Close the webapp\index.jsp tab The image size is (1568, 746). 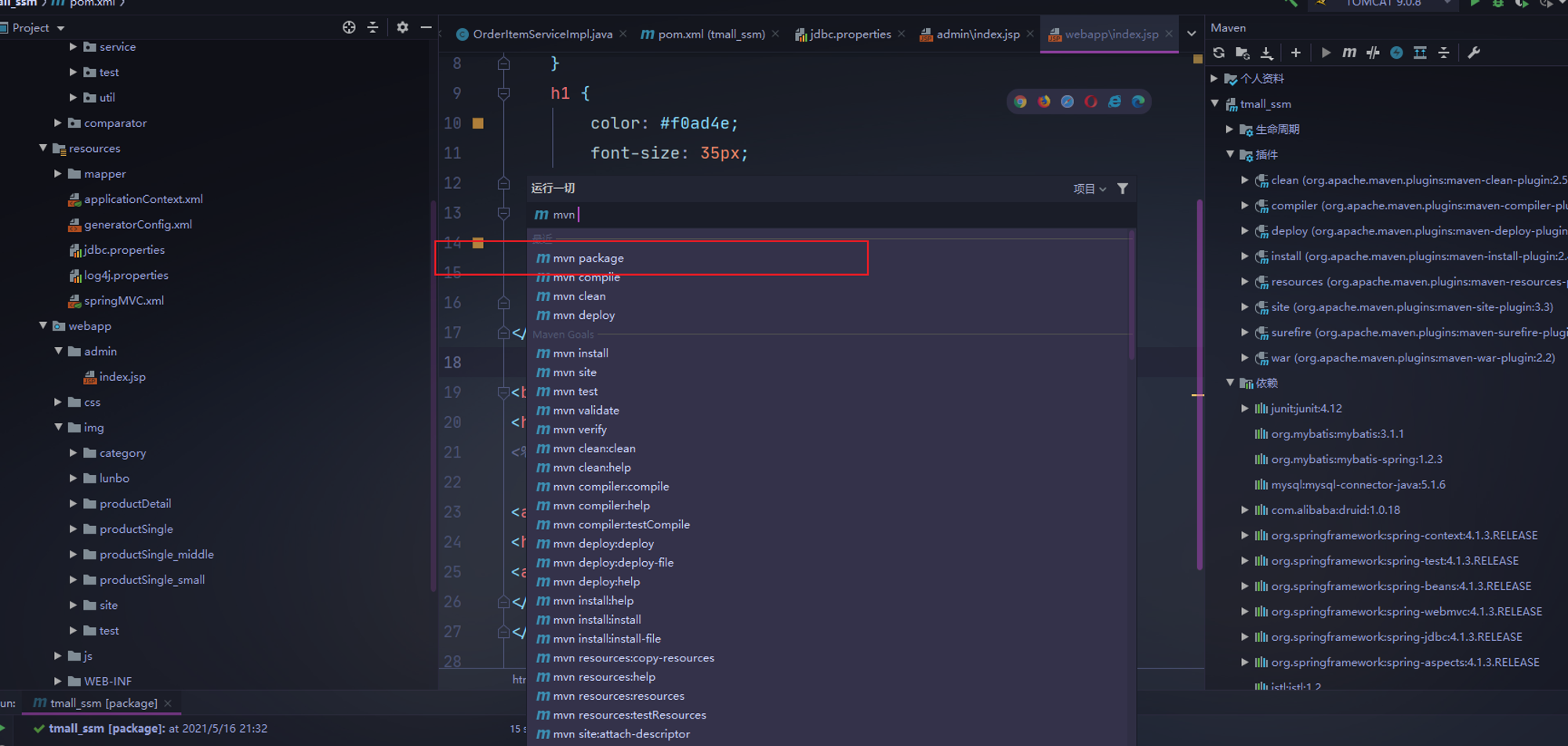1169,34
